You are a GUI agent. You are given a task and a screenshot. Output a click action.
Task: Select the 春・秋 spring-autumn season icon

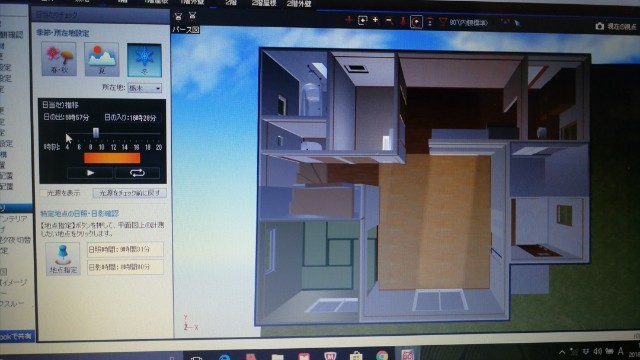tap(59, 59)
